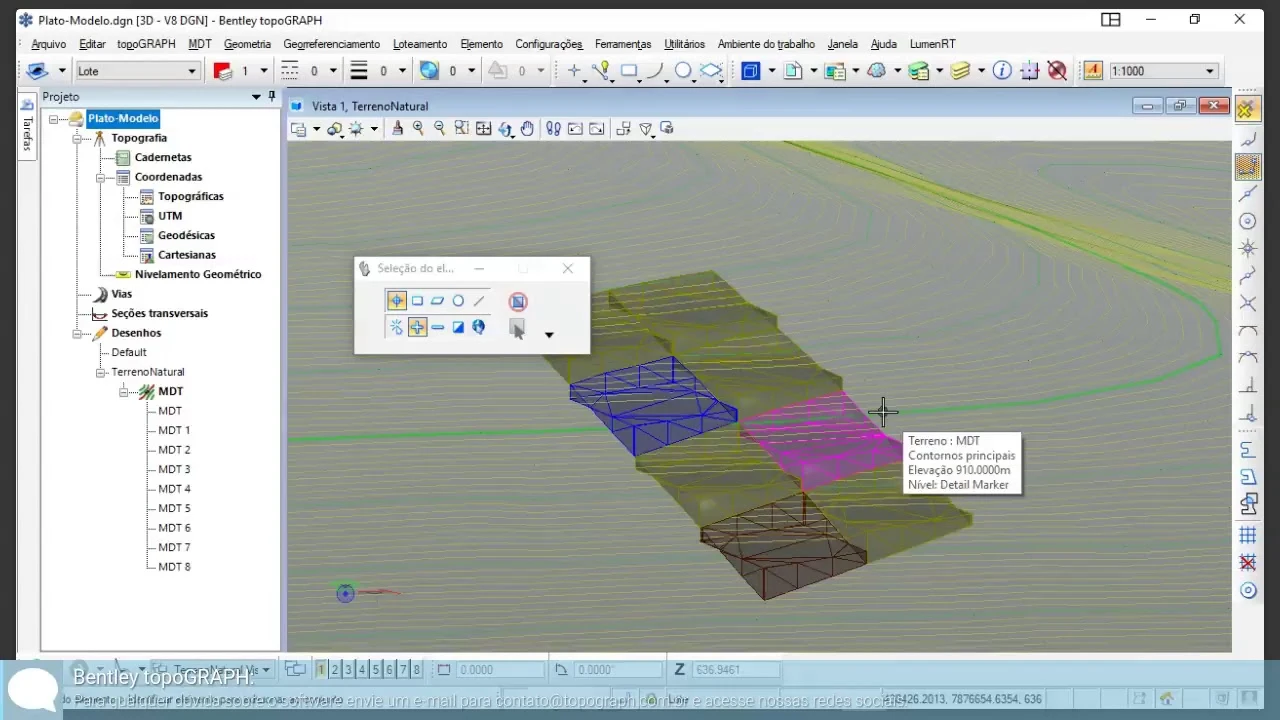Screen dimensions: 1280x720
Task: Open the Ferramentas menu
Action: point(623,44)
